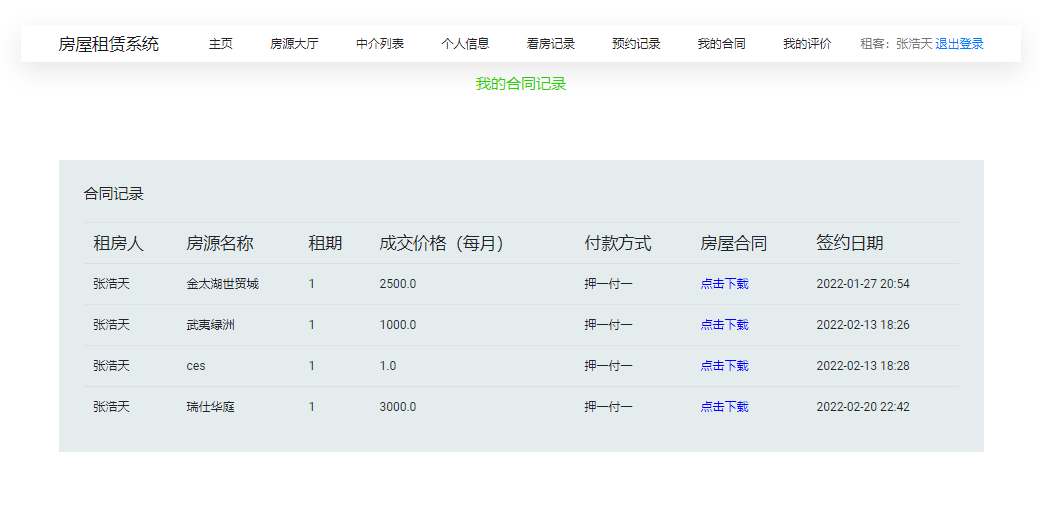Click the 签约日期 column header
1040x530 pixels.
850,243
